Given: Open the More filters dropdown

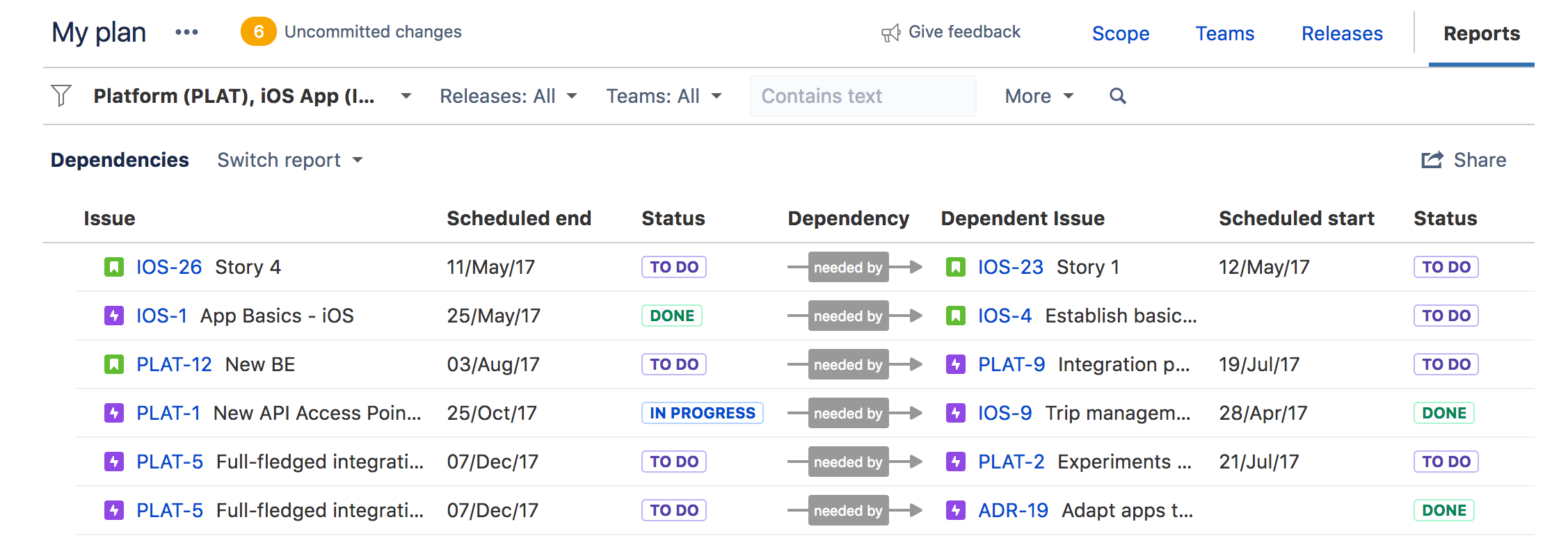Looking at the screenshot, I should pos(1039,96).
